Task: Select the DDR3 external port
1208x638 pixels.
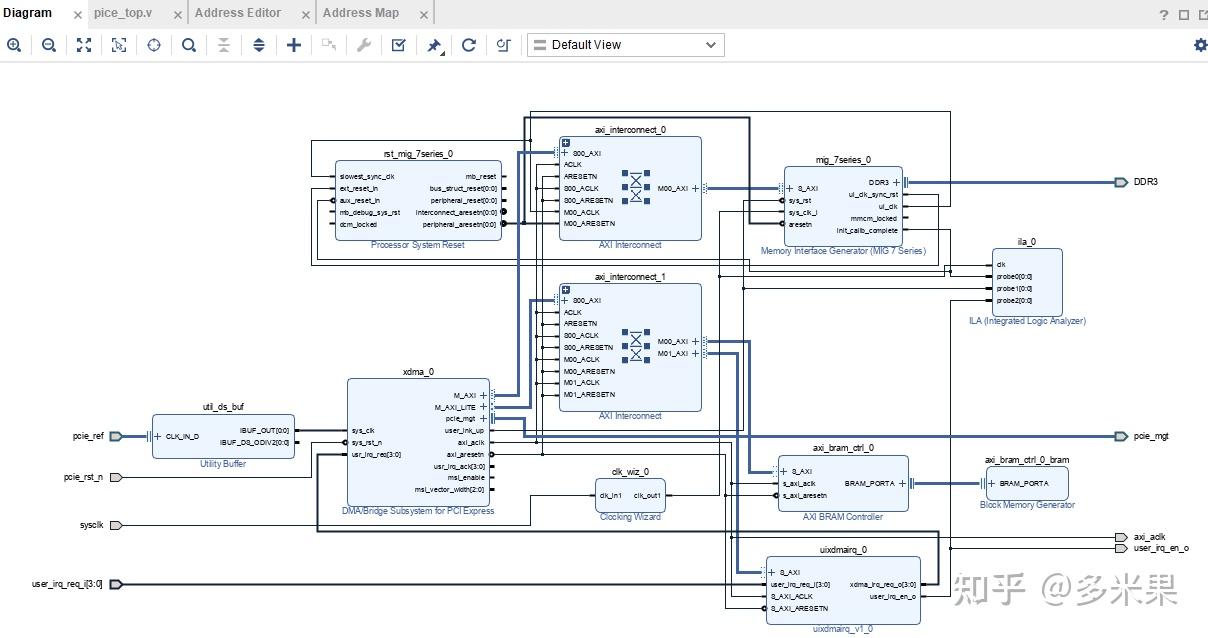Action: click(x=1121, y=182)
